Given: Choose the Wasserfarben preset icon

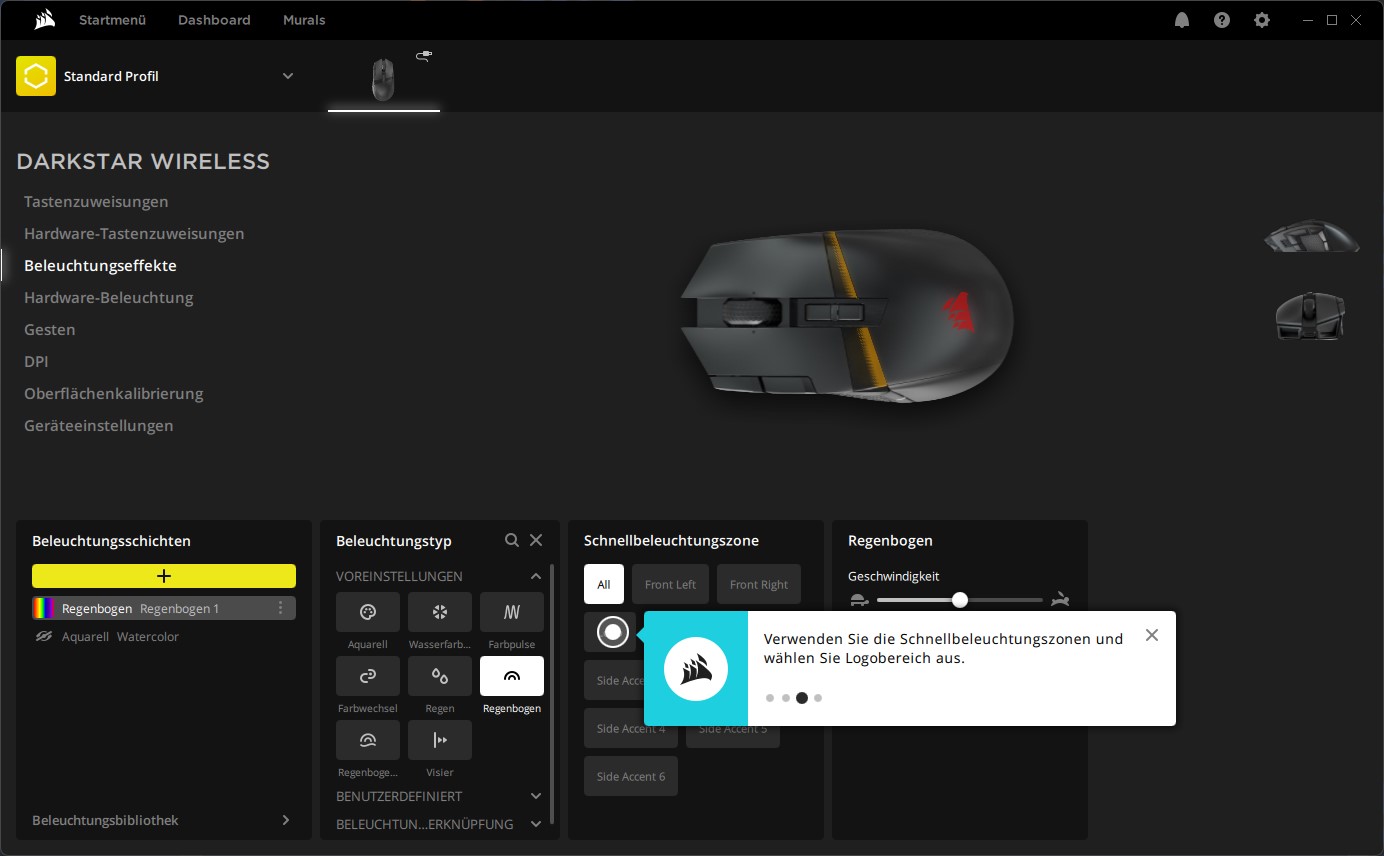Looking at the screenshot, I should (x=439, y=611).
